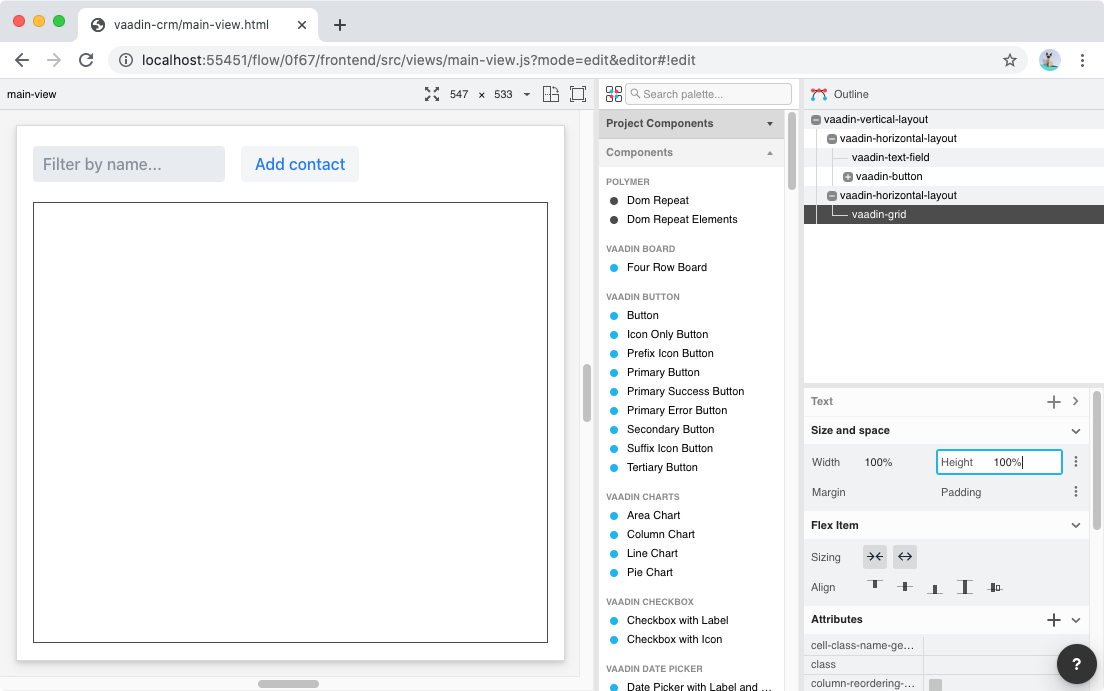Click the Search palette input field
The height and width of the screenshot is (691, 1104).
pyautogui.click(x=708, y=94)
